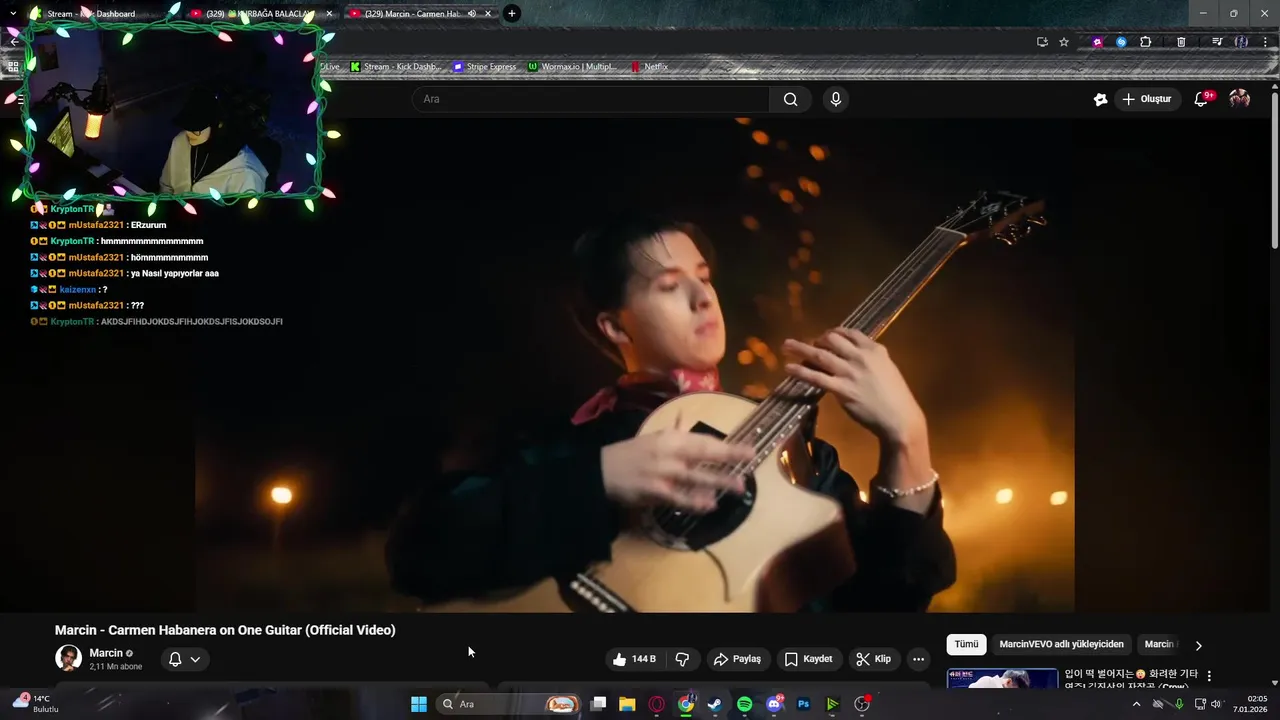Open the Extensions puzzle icon
Screen dimensions: 1280x720
click(x=1146, y=42)
